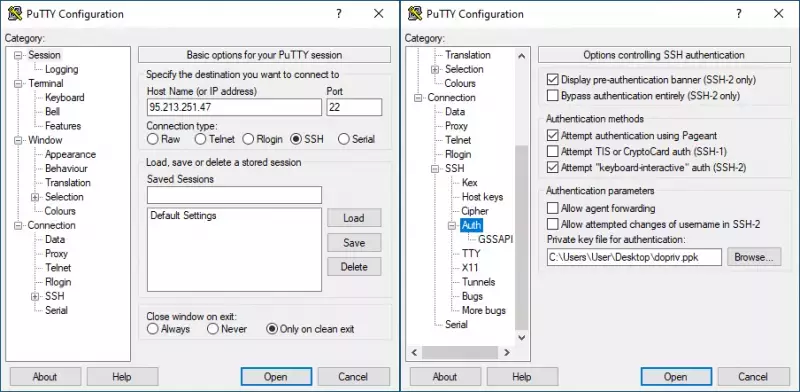Select the Telnet connection type radio

(x=201, y=139)
